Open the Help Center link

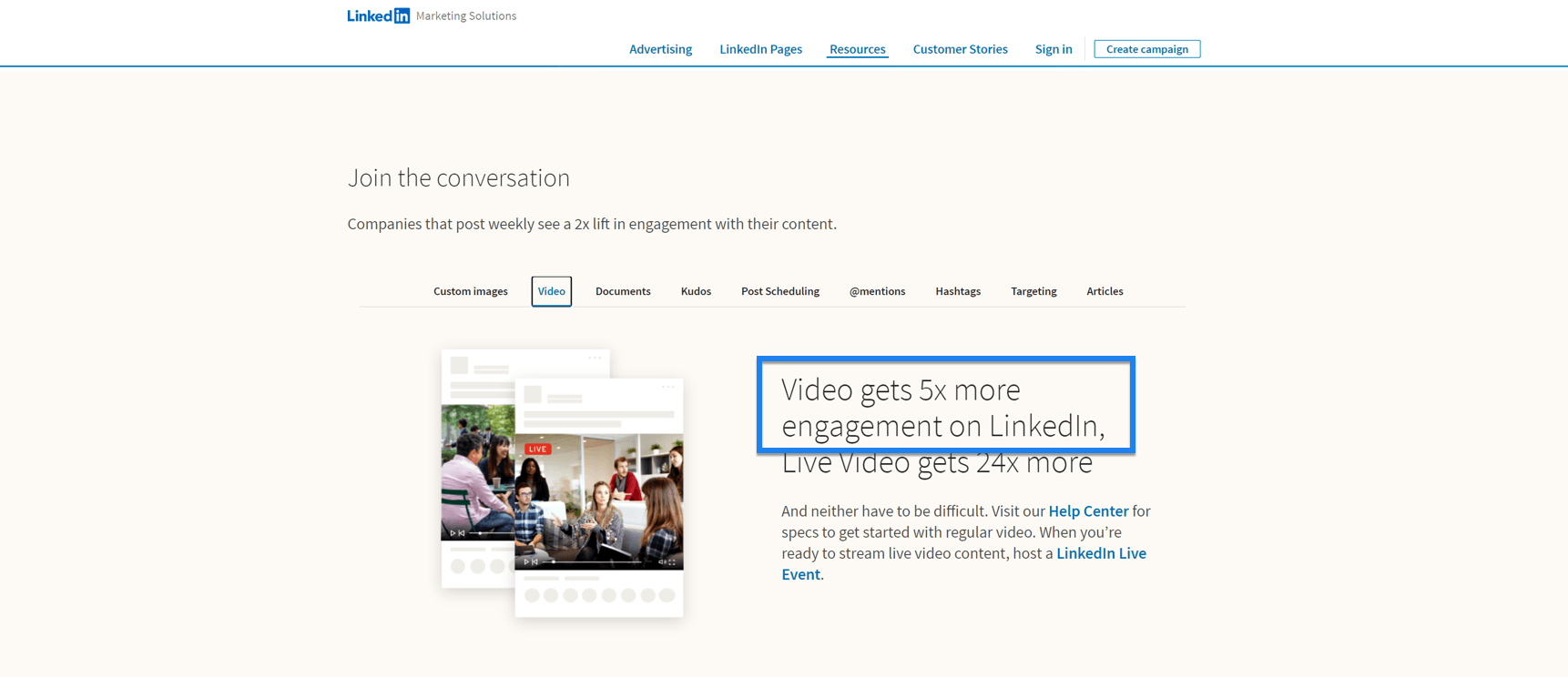tap(1088, 511)
